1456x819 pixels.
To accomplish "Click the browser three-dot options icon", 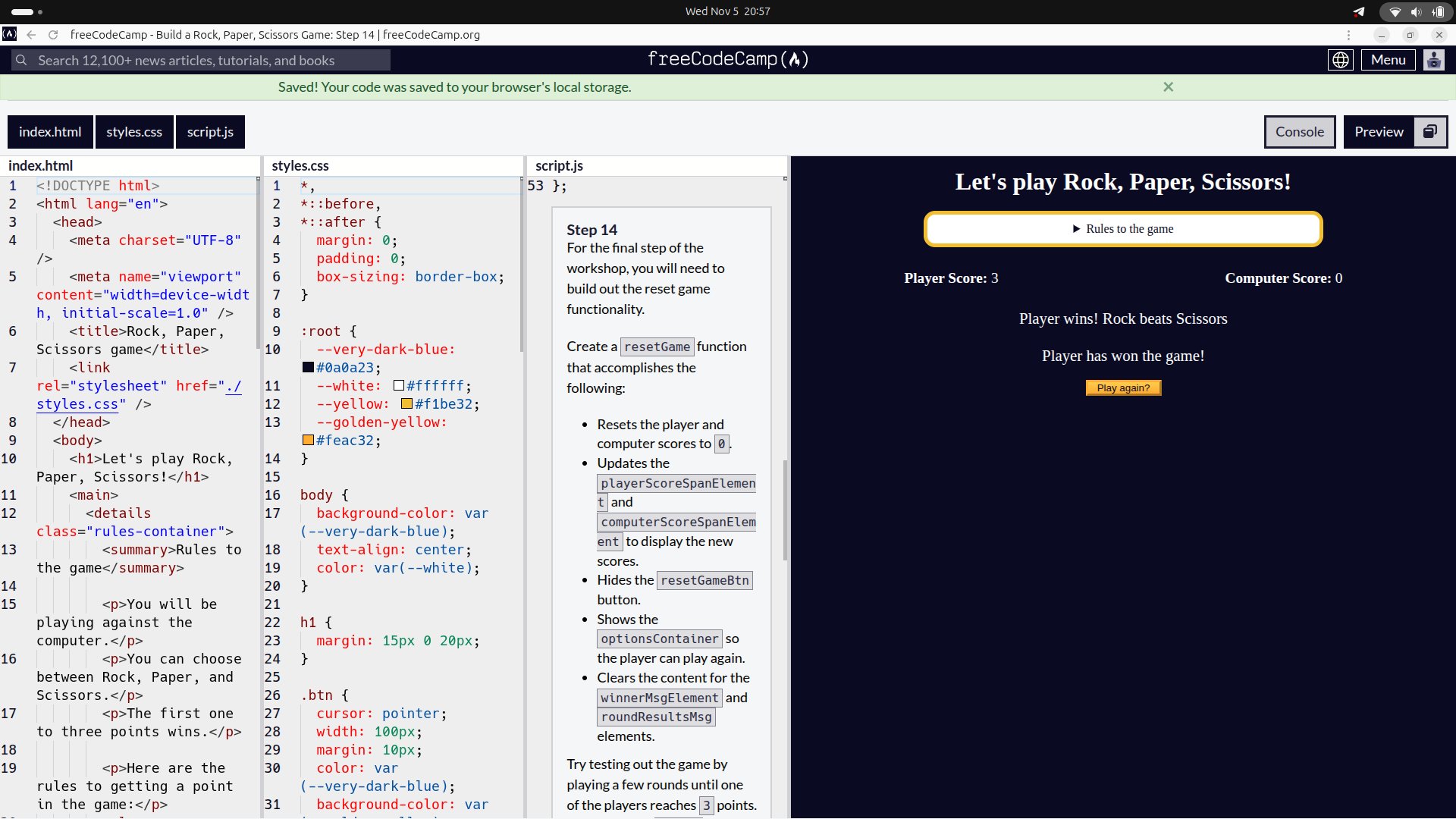I will click(1348, 35).
